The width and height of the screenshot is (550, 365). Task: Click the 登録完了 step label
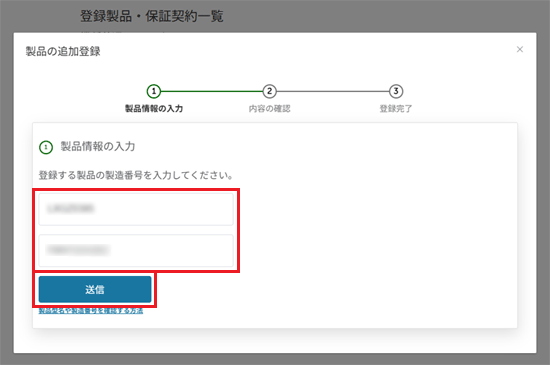[x=396, y=109]
